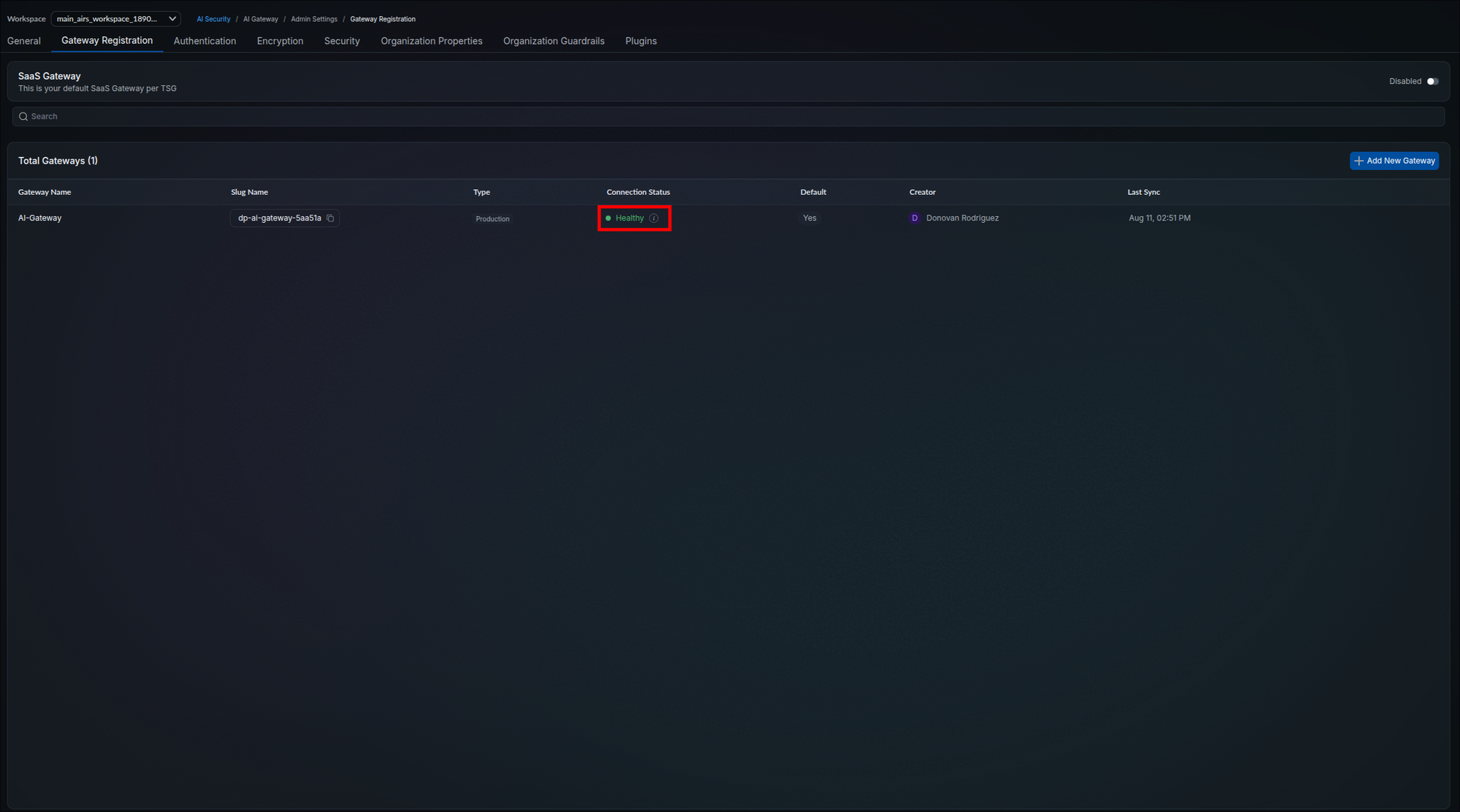Viewport: 1460px width, 812px height.
Task: Click Add New Gateway button
Action: [x=1394, y=161]
